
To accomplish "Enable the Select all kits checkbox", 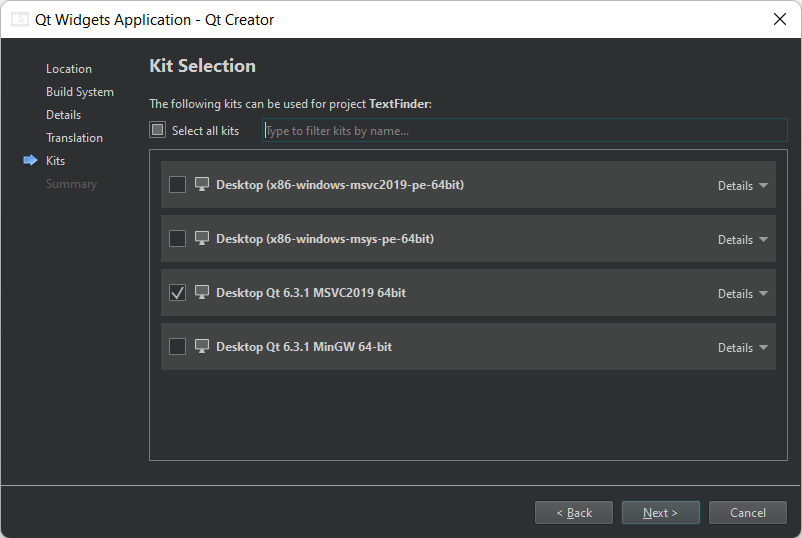I will [157, 130].
